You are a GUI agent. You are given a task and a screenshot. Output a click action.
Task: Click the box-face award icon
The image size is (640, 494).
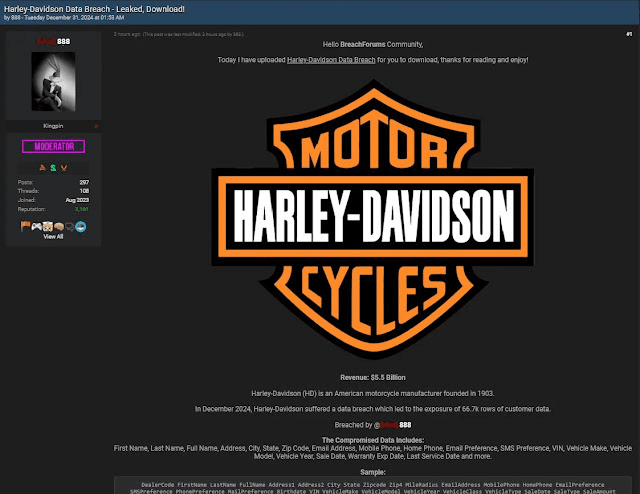pos(48,226)
